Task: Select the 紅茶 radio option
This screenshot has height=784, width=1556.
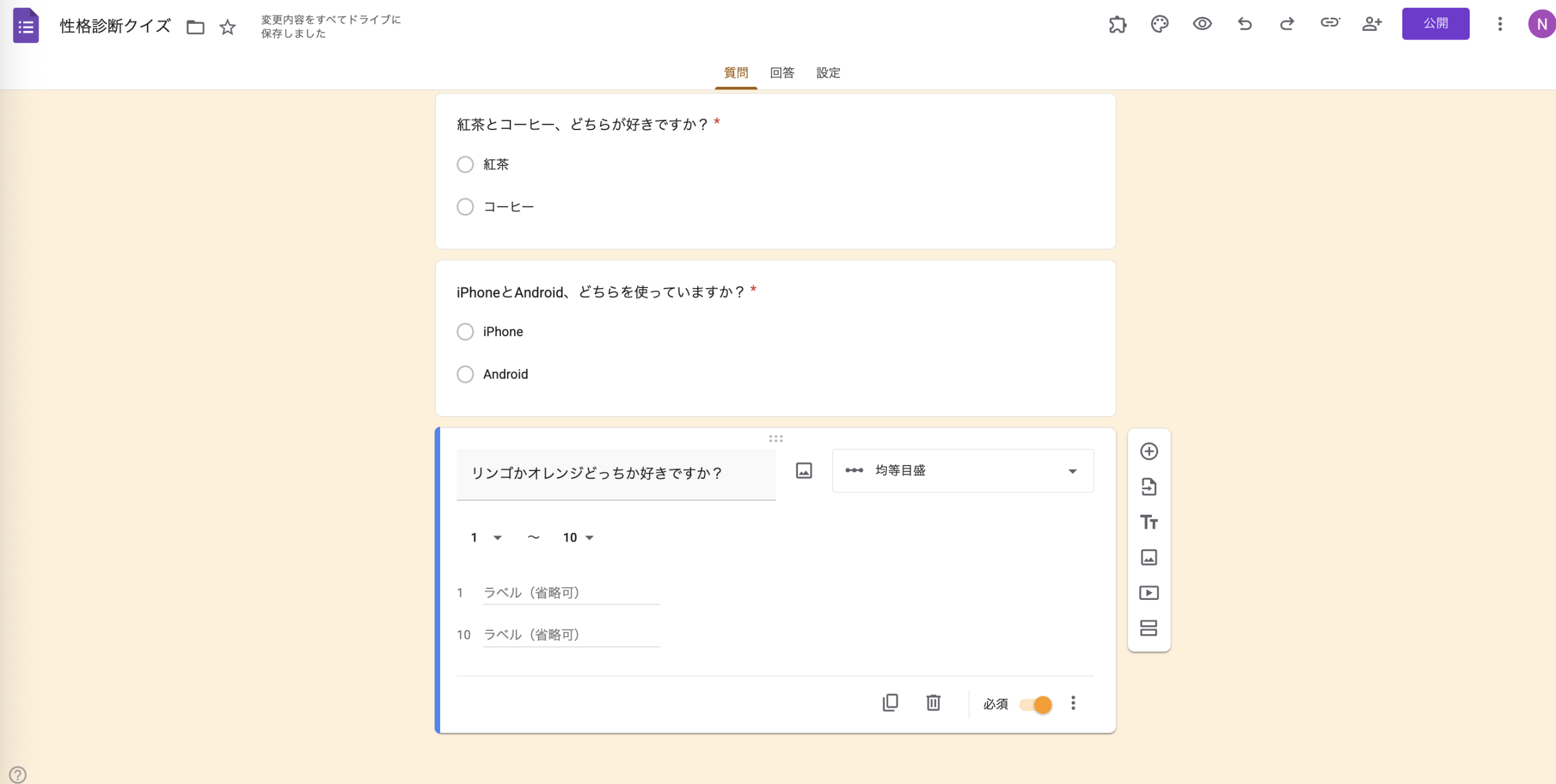Action: pyautogui.click(x=465, y=164)
